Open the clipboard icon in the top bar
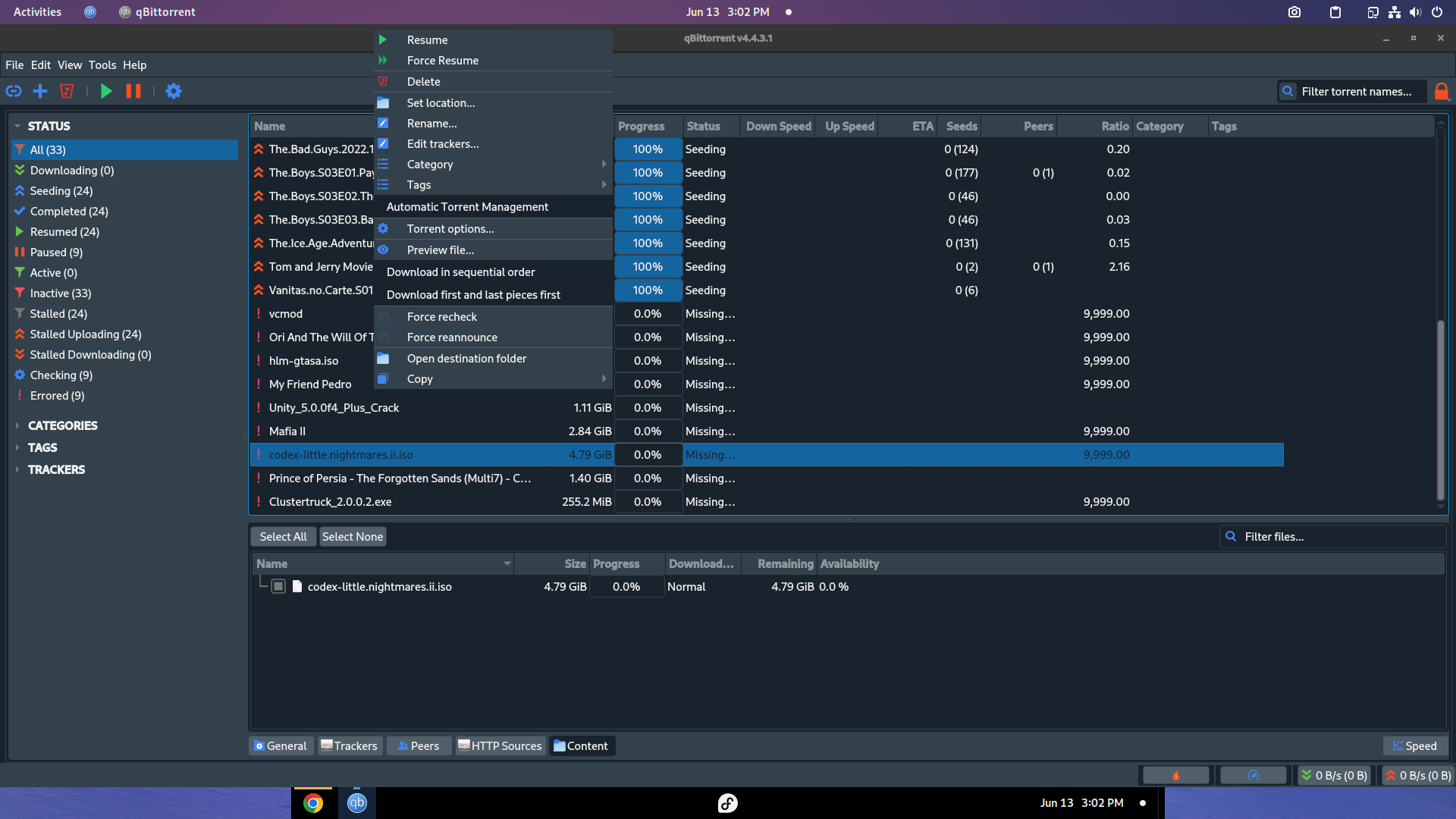Viewport: 1456px width, 819px height. (x=1335, y=12)
